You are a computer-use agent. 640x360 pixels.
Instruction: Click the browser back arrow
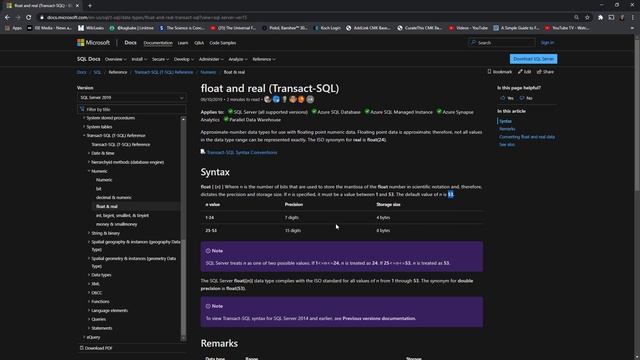pyautogui.click(x=7, y=18)
